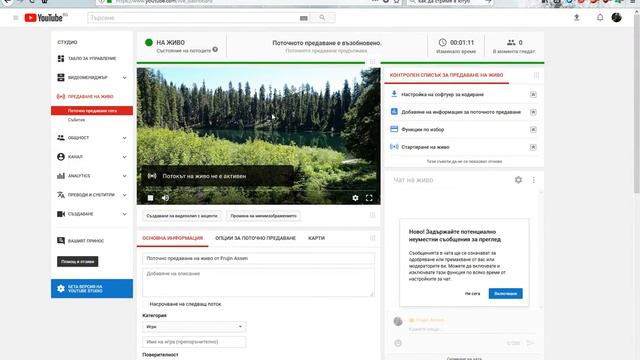Click the Video Manager sidebar icon
The image size is (640, 360).
(61, 78)
